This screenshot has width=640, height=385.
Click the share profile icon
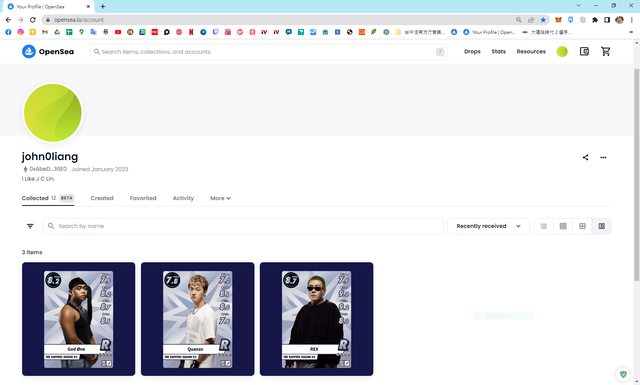pos(585,157)
